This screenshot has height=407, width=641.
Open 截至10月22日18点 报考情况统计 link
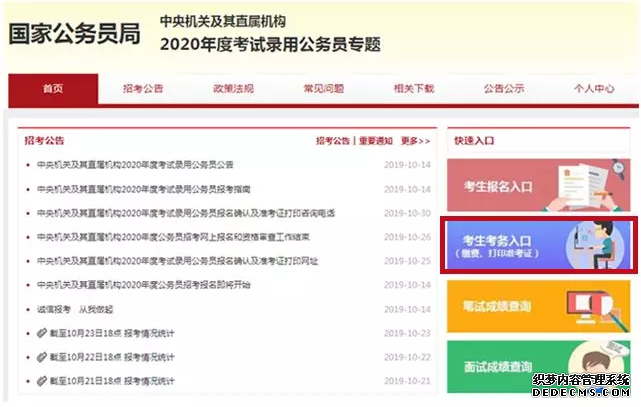[112, 358]
